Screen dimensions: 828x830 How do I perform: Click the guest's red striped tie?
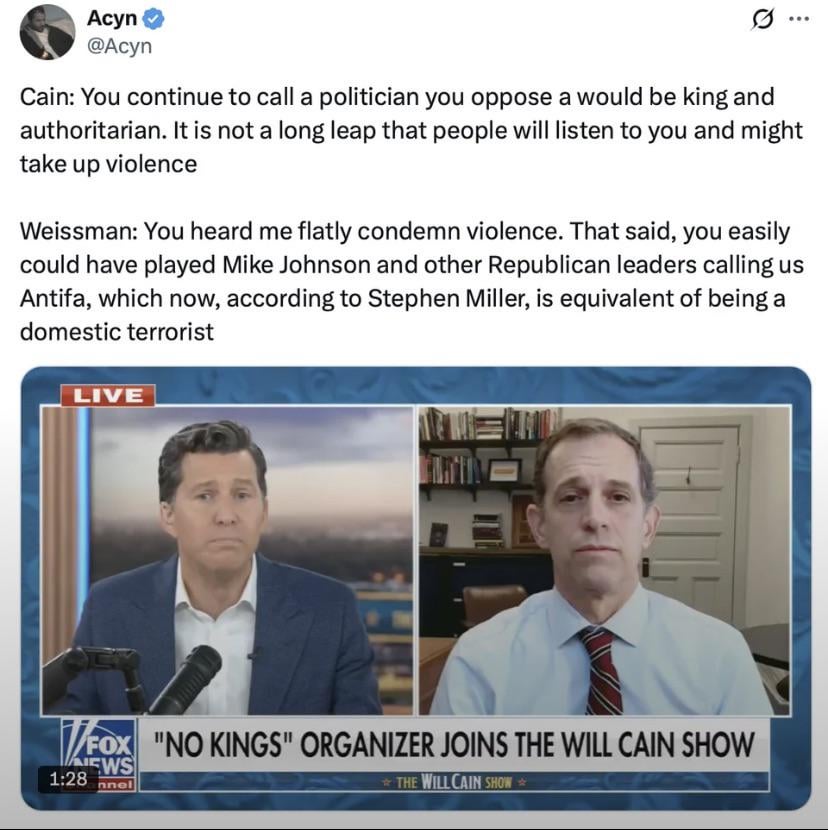tap(600, 670)
